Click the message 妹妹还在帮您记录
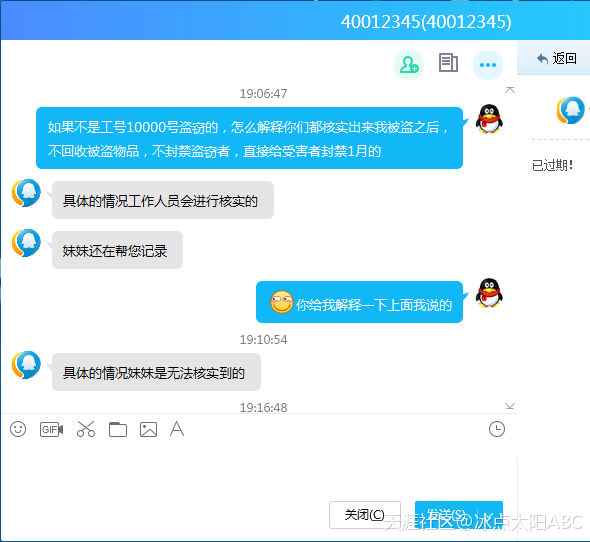Image resolution: width=590 pixels, height=542 pixels. click(117, 250)
